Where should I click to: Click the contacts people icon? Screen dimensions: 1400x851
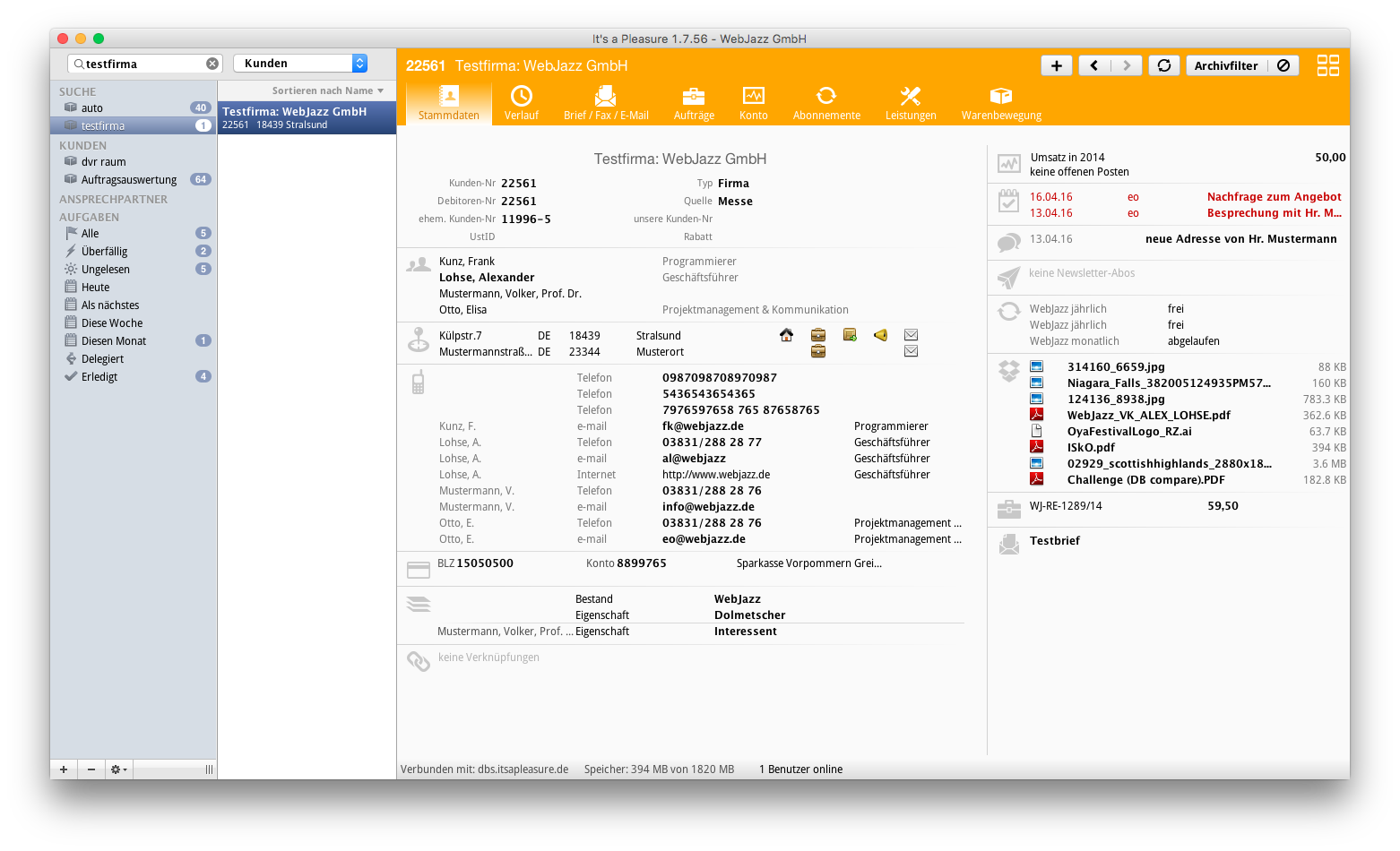pos(419,265)
